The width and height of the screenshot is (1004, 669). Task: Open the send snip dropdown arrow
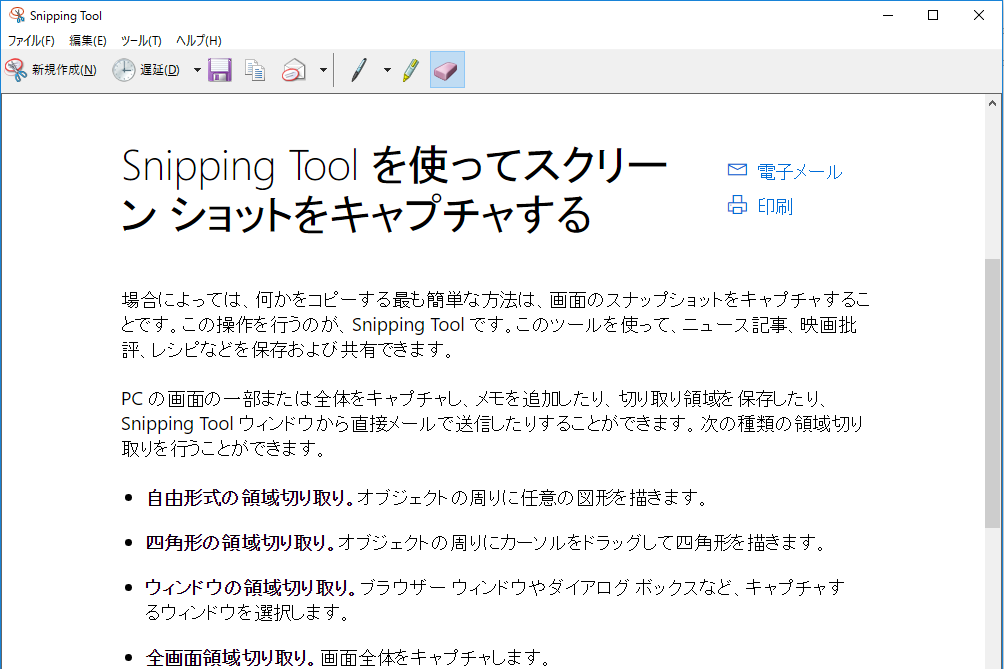pos(323,70)
